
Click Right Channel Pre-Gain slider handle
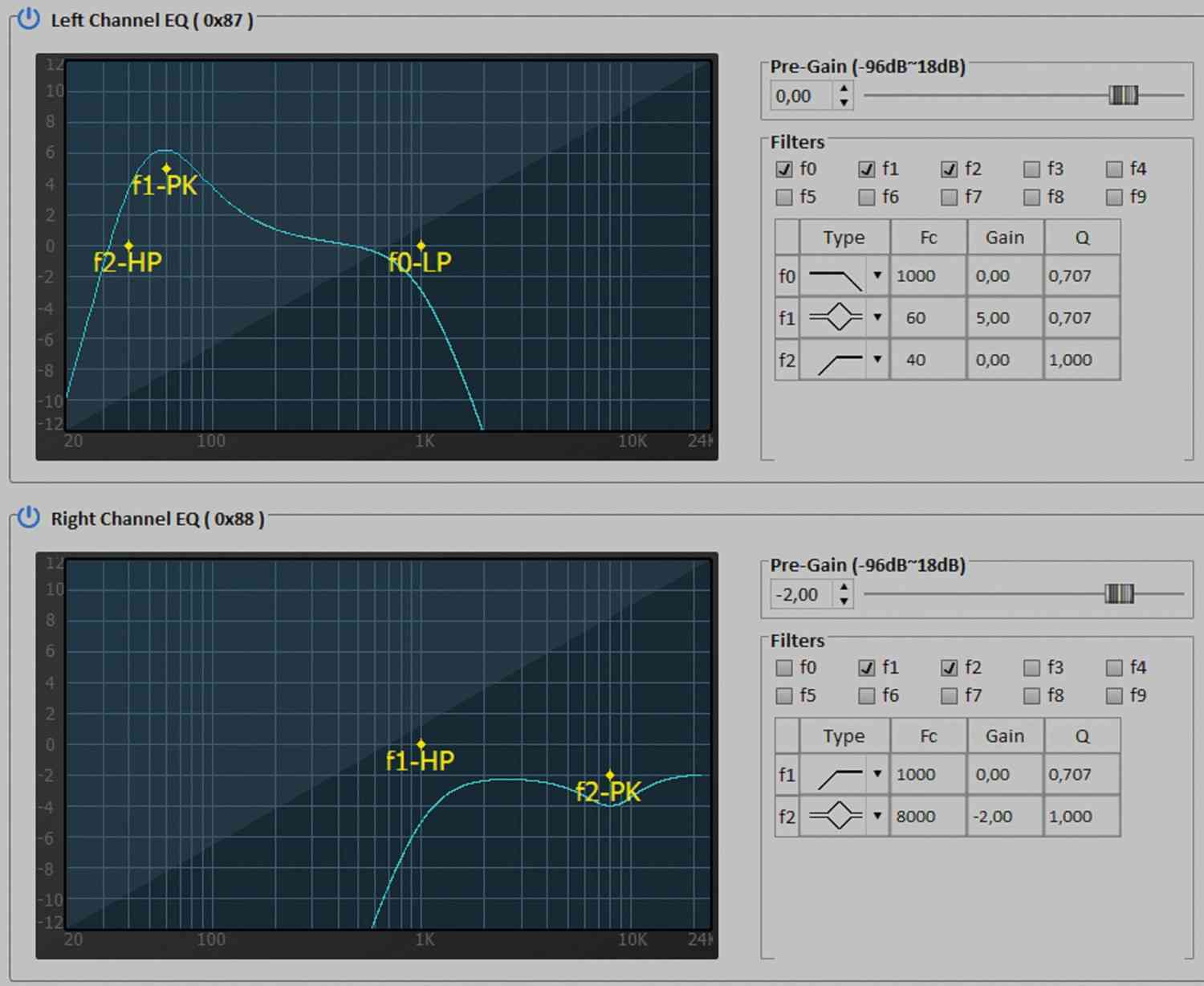[1119, 593]
